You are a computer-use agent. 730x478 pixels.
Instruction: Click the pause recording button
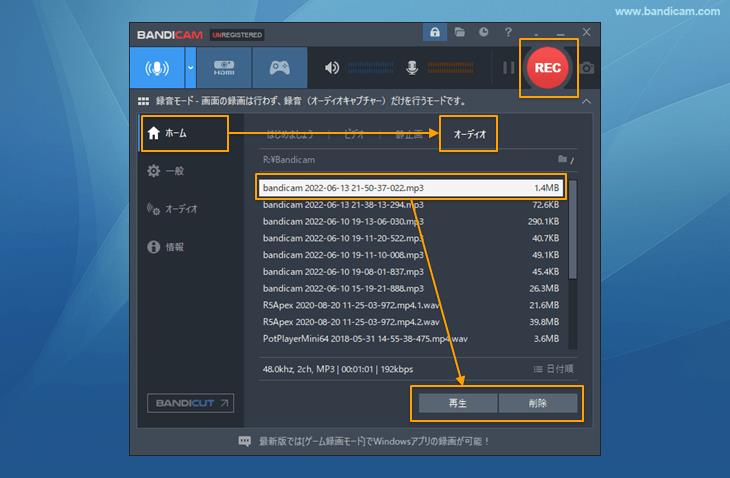tap(508, 68)
